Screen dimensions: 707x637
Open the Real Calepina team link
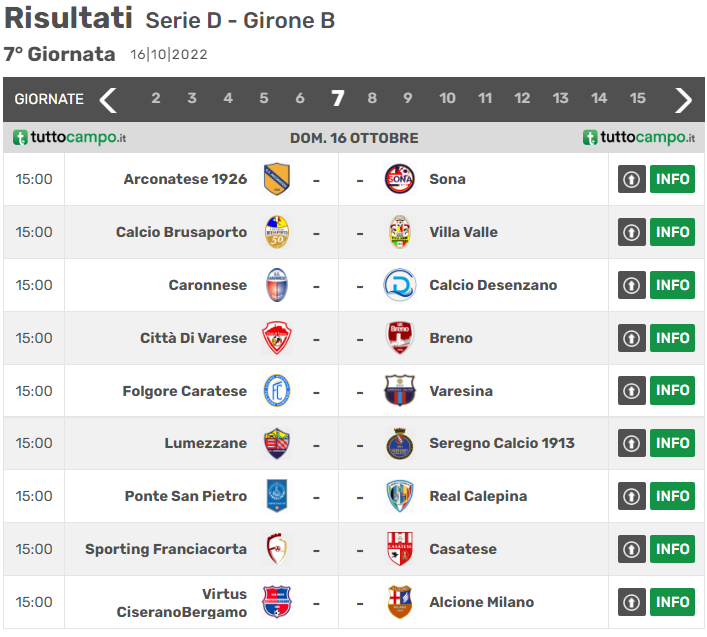tap(478, 496)
